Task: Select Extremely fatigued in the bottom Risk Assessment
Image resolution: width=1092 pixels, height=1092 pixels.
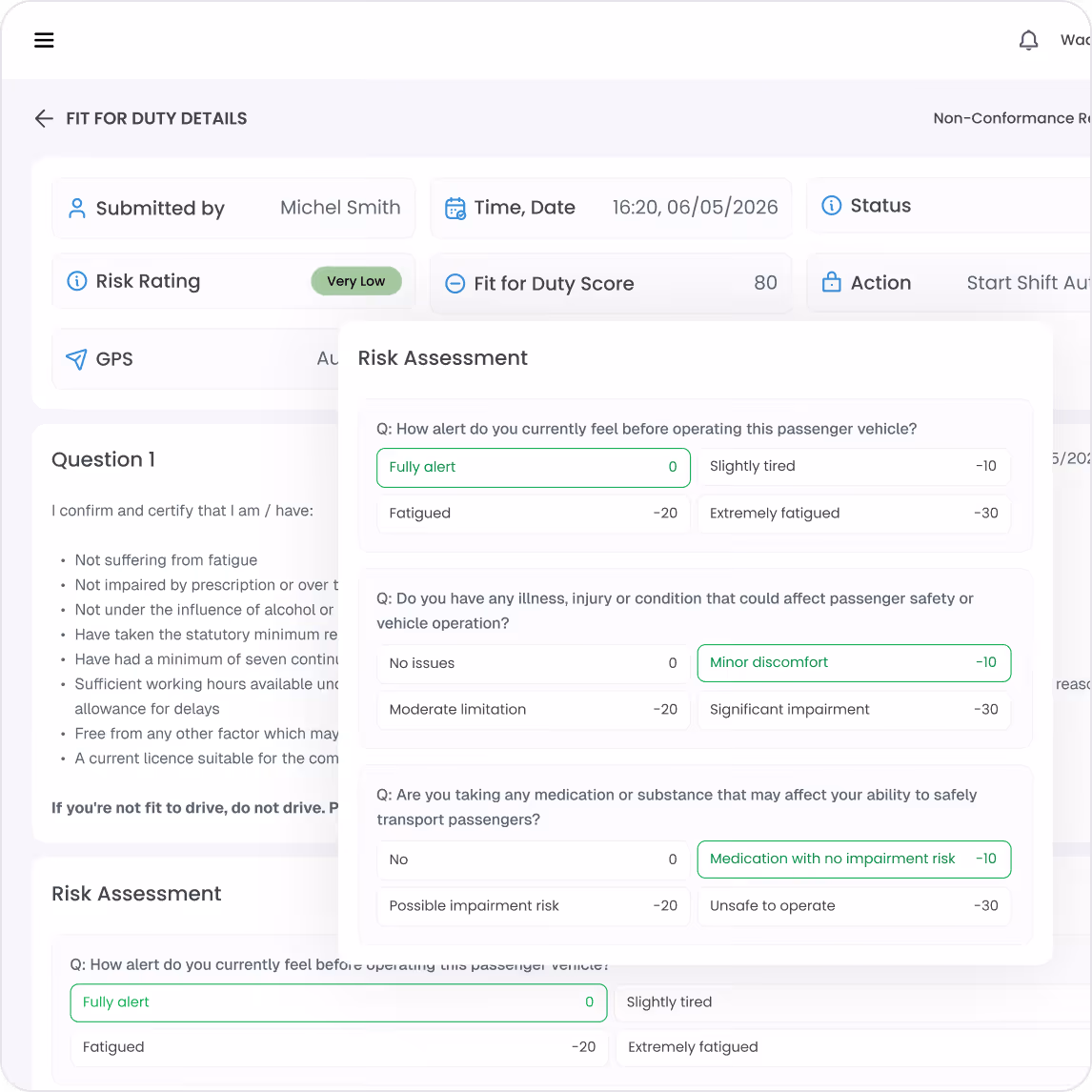Action: point(853,1047)
